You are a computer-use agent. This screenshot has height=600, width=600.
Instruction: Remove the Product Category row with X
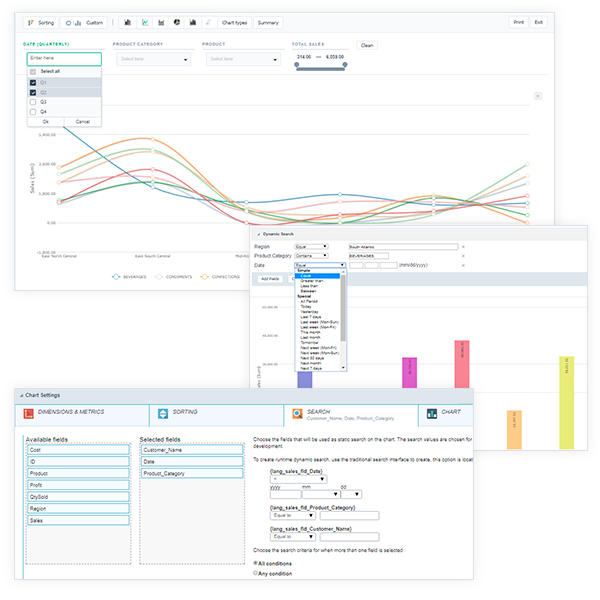tap(463, 255)
